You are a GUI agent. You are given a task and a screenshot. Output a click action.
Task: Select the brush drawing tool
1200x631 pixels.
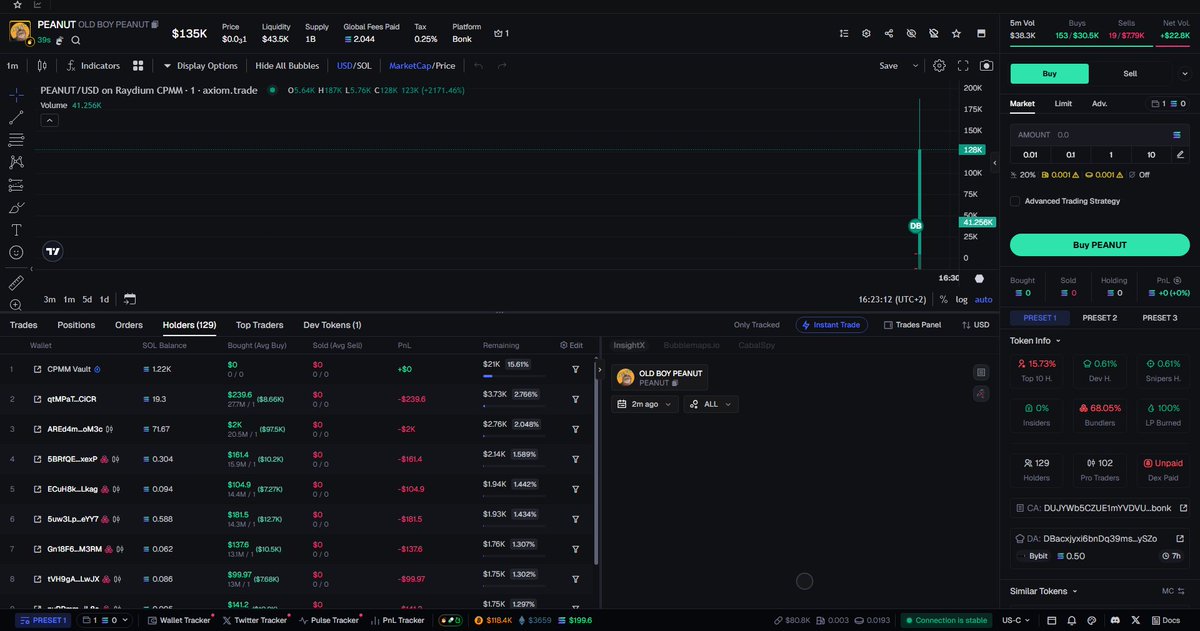[16, 207]
